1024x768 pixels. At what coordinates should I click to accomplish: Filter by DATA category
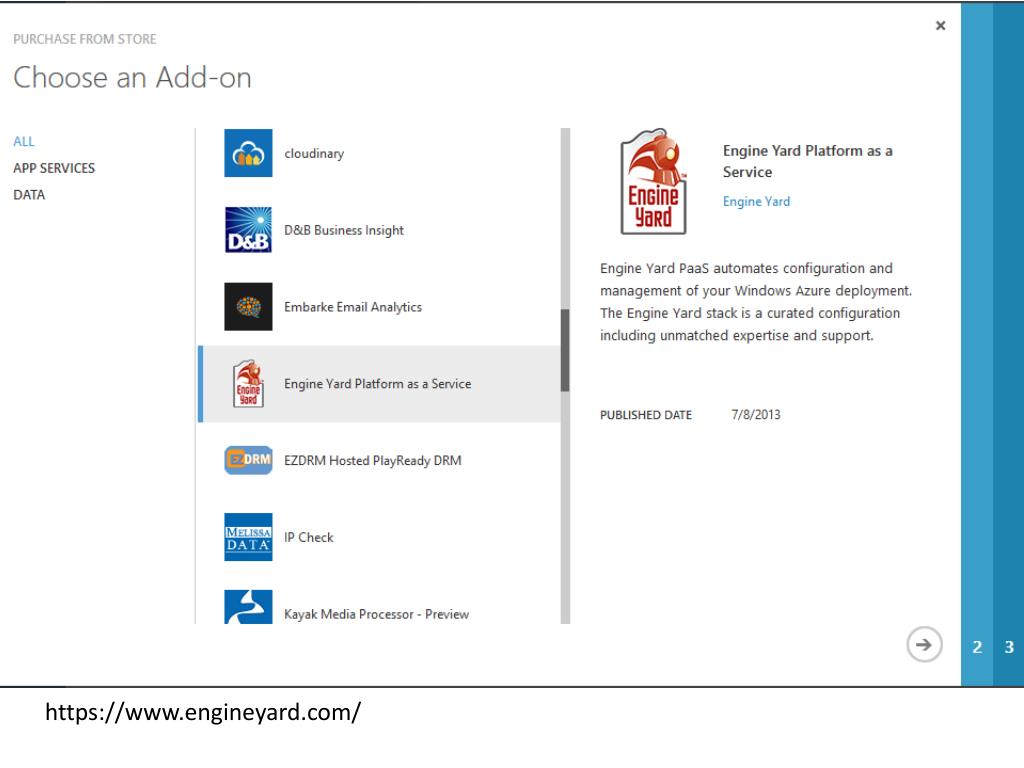click(29, 195)
